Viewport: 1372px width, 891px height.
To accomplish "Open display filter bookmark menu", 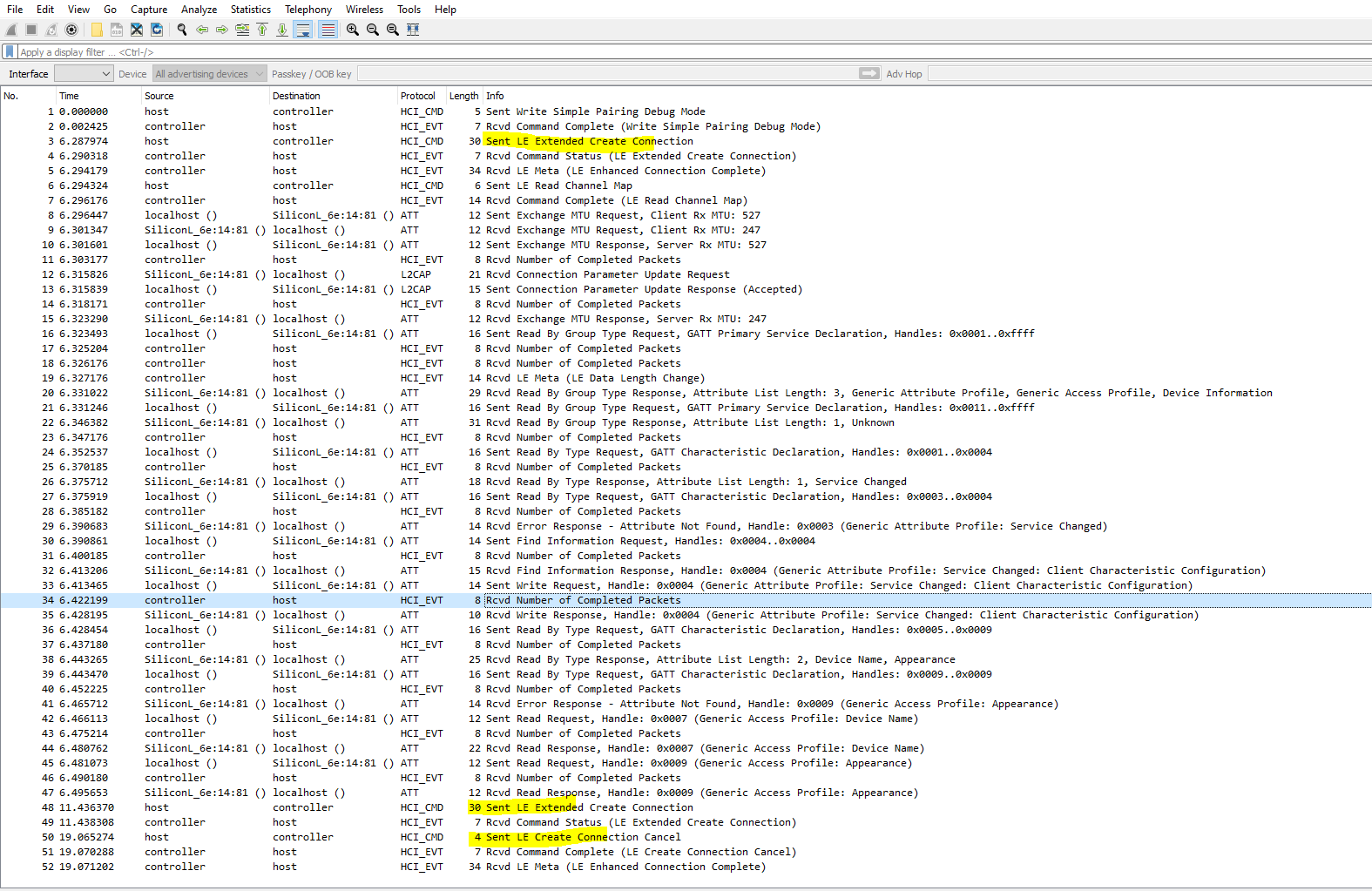I will (10, 52).
